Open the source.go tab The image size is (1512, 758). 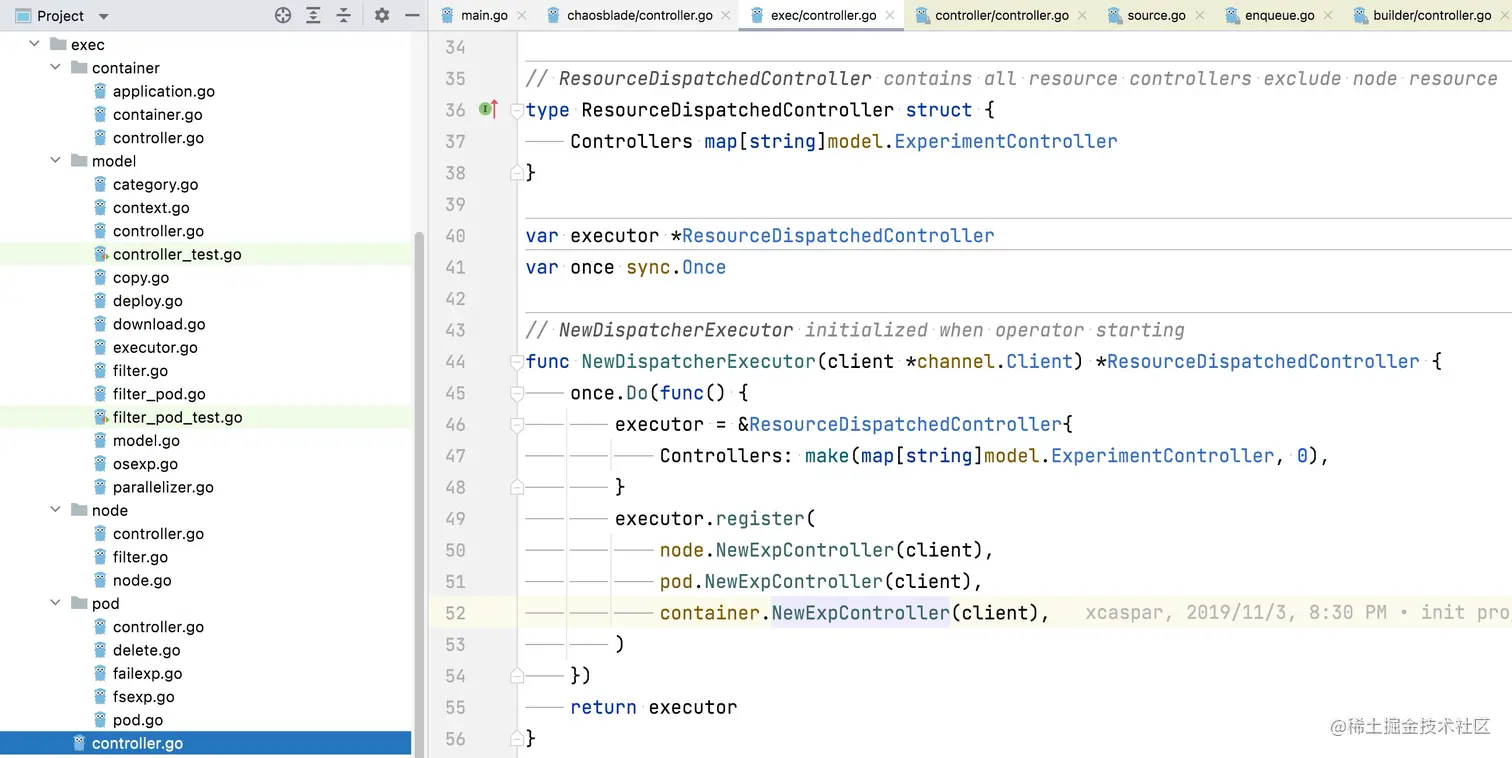click(x=1156, y=15)
